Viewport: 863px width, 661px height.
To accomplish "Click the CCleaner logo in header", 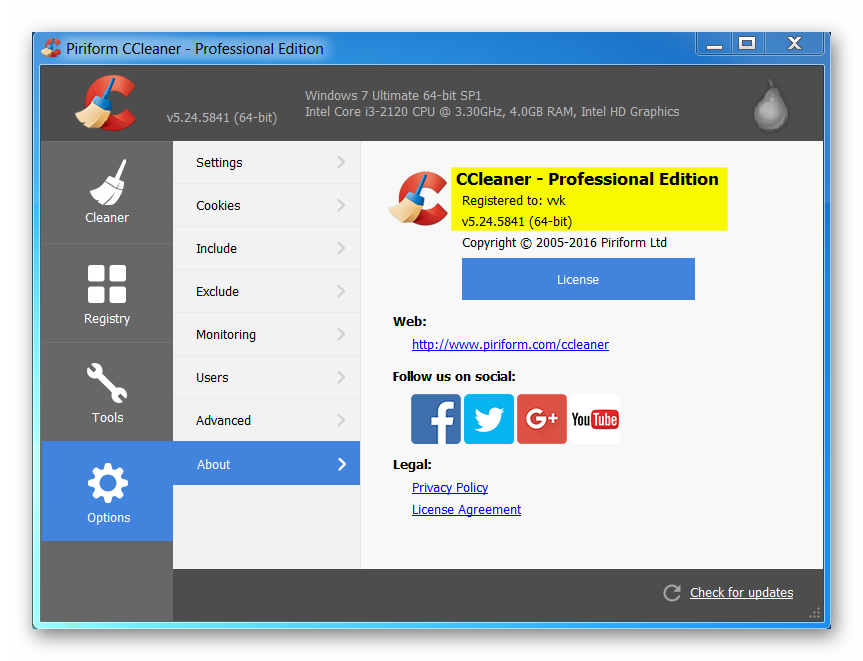I will [106, 103].
